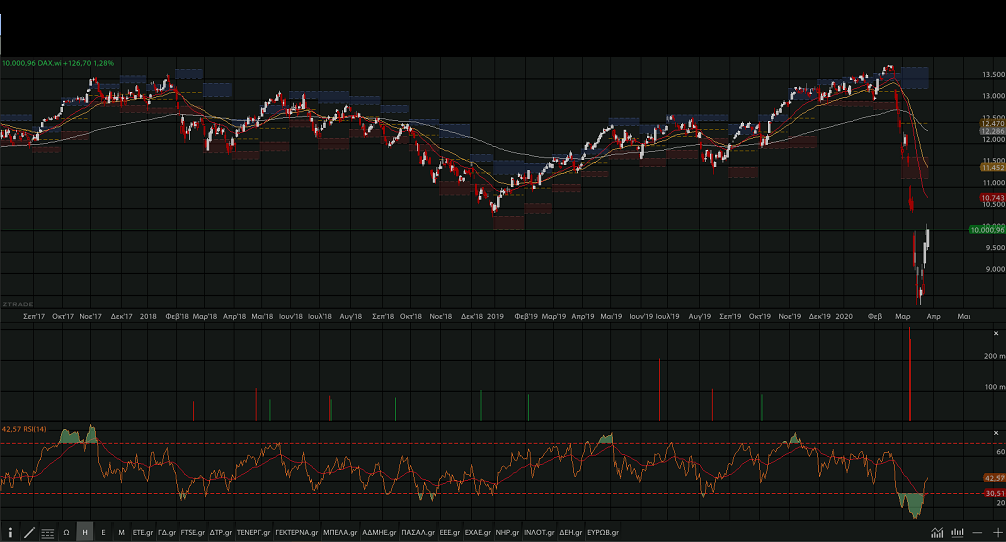Screen dimensions: 1006x542
Task: Click the Ω timeframe button
Action: tap(67, 533)
